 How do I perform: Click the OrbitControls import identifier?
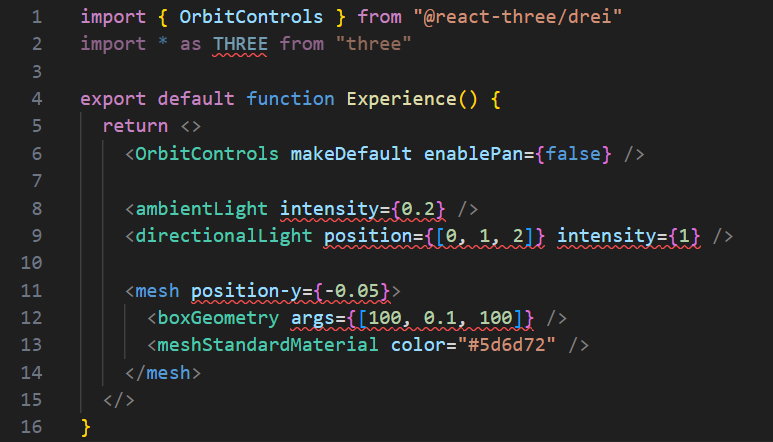coord(251,17)
